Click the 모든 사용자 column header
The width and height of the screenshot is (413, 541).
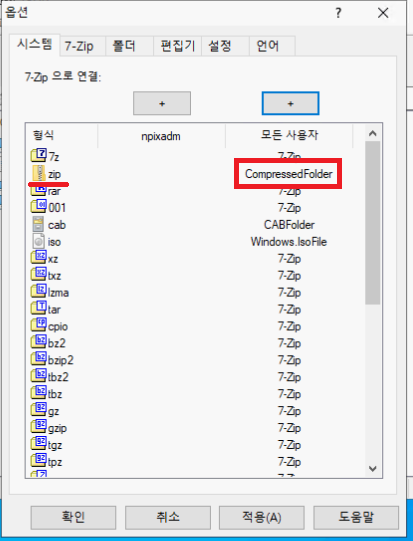tap(289, 136)
